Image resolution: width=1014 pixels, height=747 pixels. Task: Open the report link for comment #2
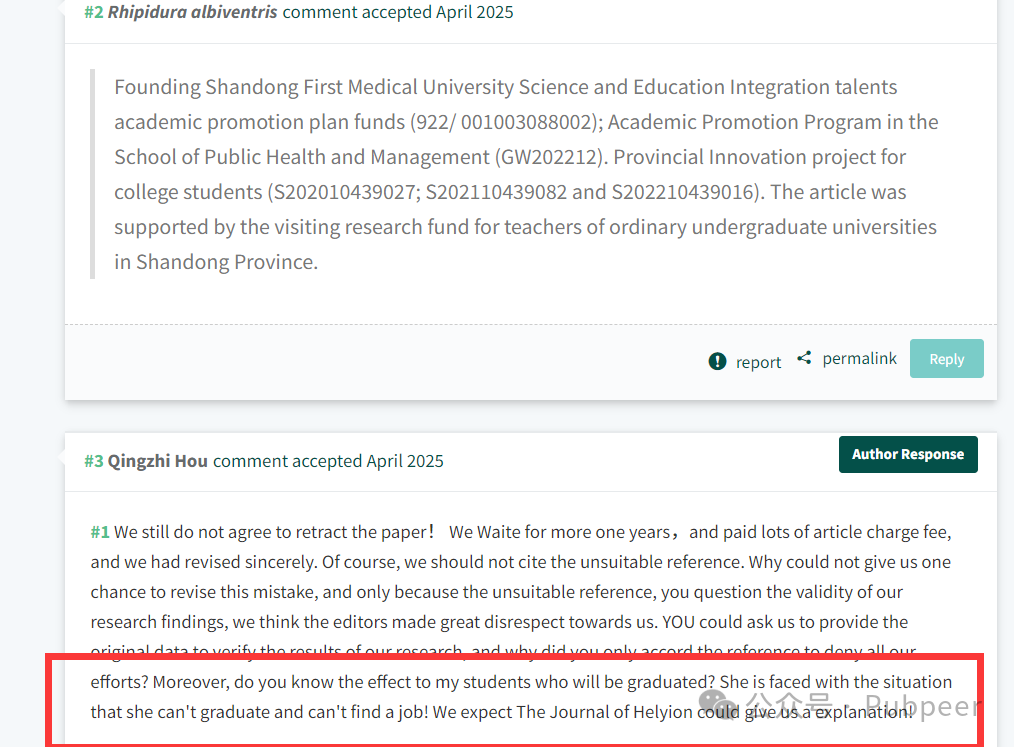click(x=758, y=362)
